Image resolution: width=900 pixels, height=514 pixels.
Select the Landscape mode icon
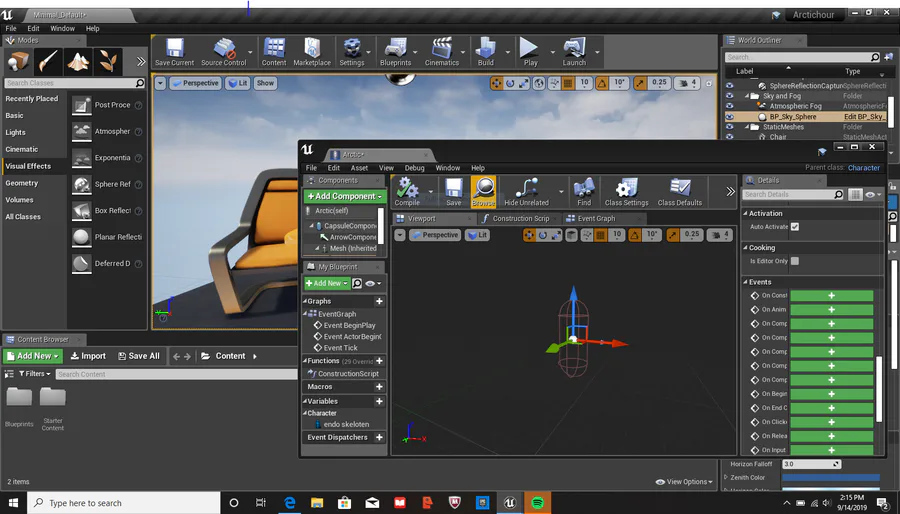click(78, 61)
